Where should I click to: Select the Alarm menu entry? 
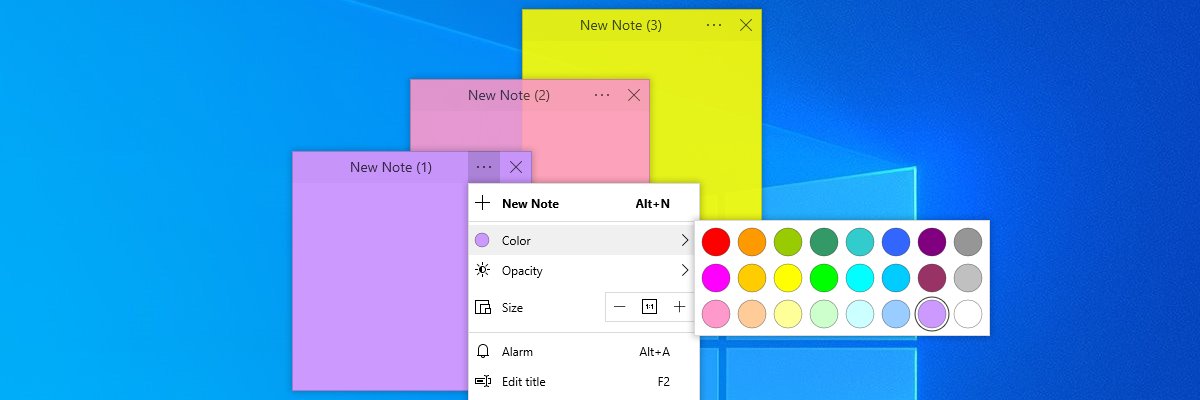(583, 351)
